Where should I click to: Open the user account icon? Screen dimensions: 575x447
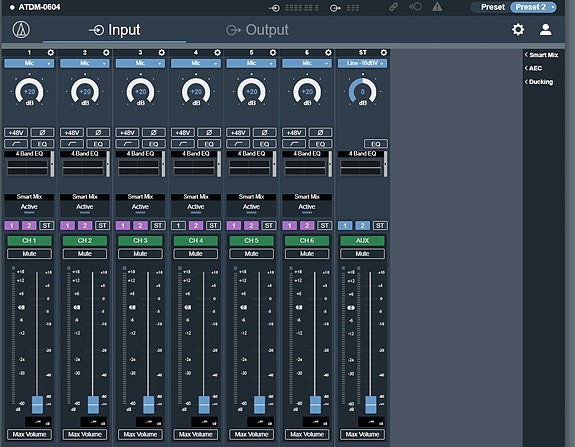(x=545, y=30)
